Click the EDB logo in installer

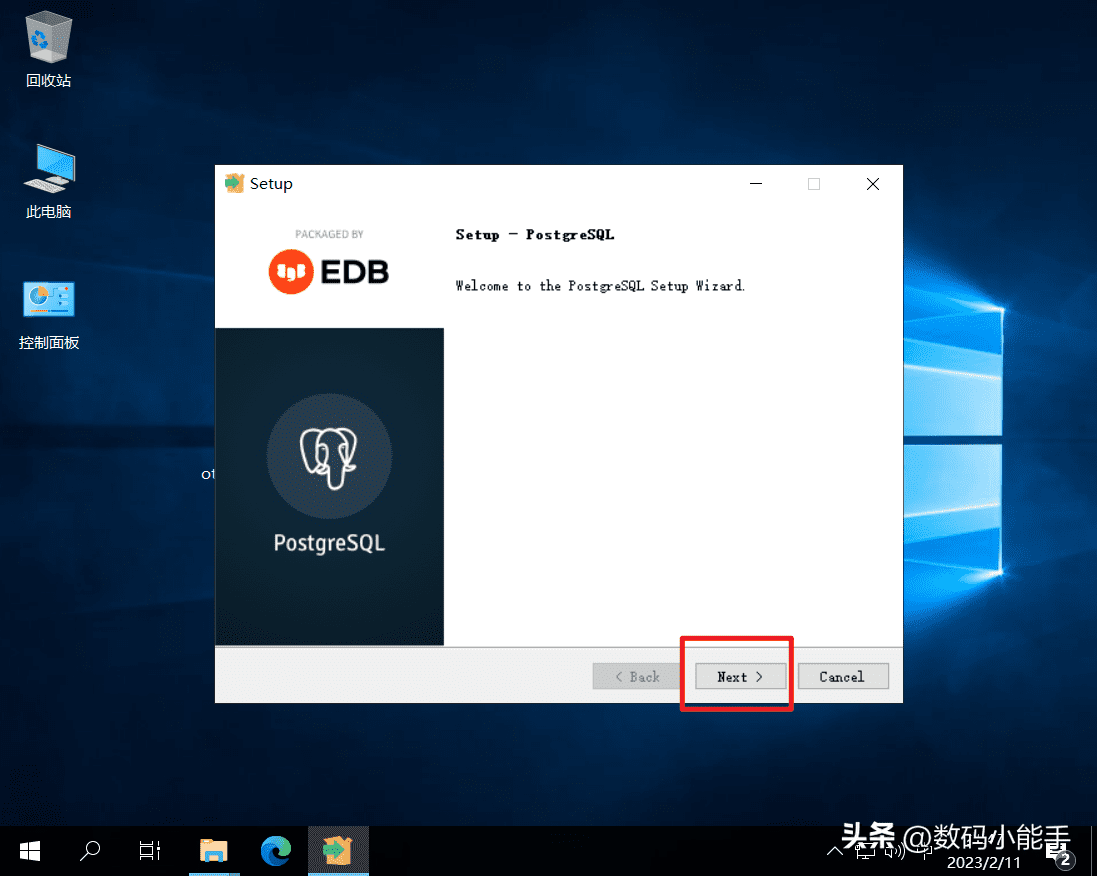pos(329,271)
